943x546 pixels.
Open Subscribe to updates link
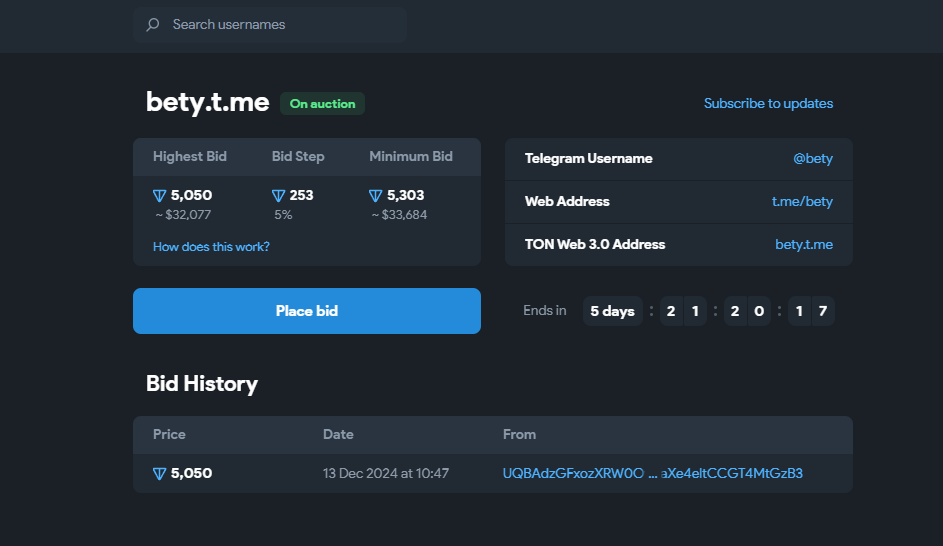tap(768, 103)
